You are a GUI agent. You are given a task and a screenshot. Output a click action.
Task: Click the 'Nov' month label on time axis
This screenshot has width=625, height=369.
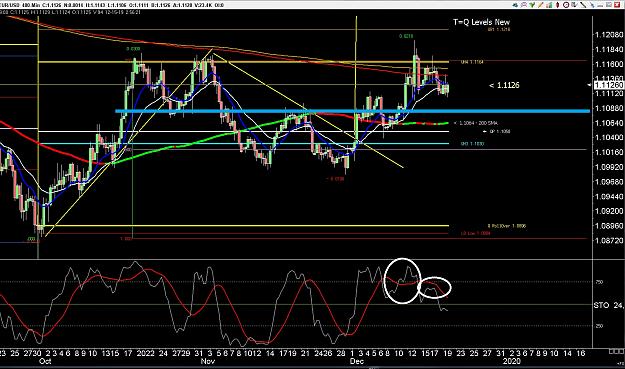tap(208, 361)
